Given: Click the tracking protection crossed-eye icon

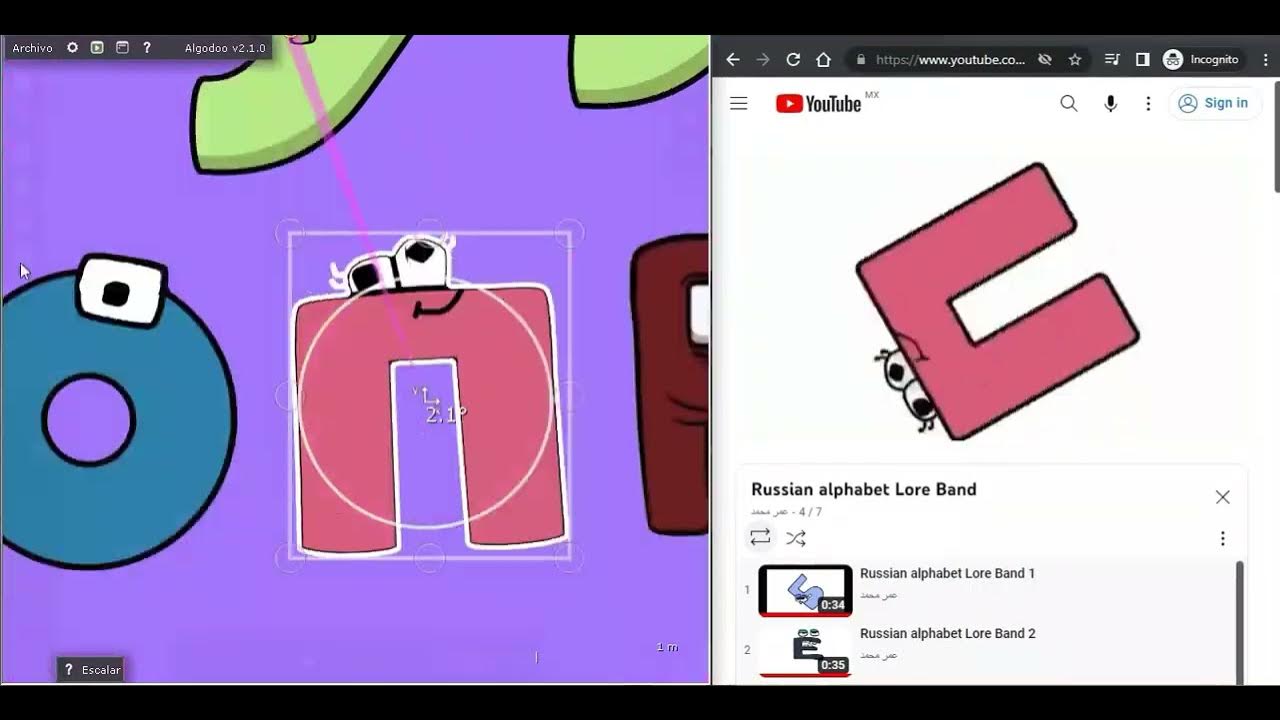Looking at the screenshot, I should (1045, 60).
